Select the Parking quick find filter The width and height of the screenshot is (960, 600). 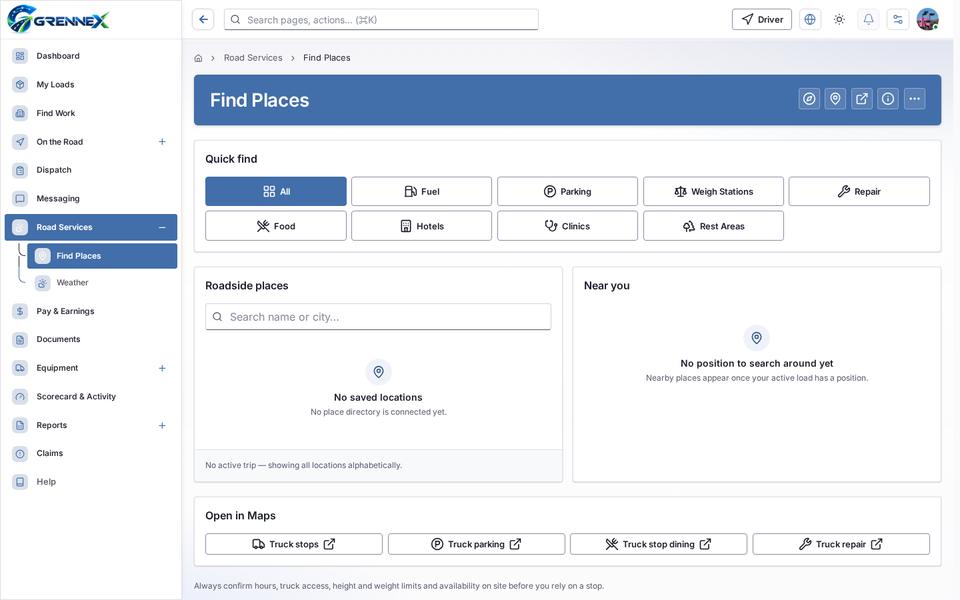pos(567,192)
